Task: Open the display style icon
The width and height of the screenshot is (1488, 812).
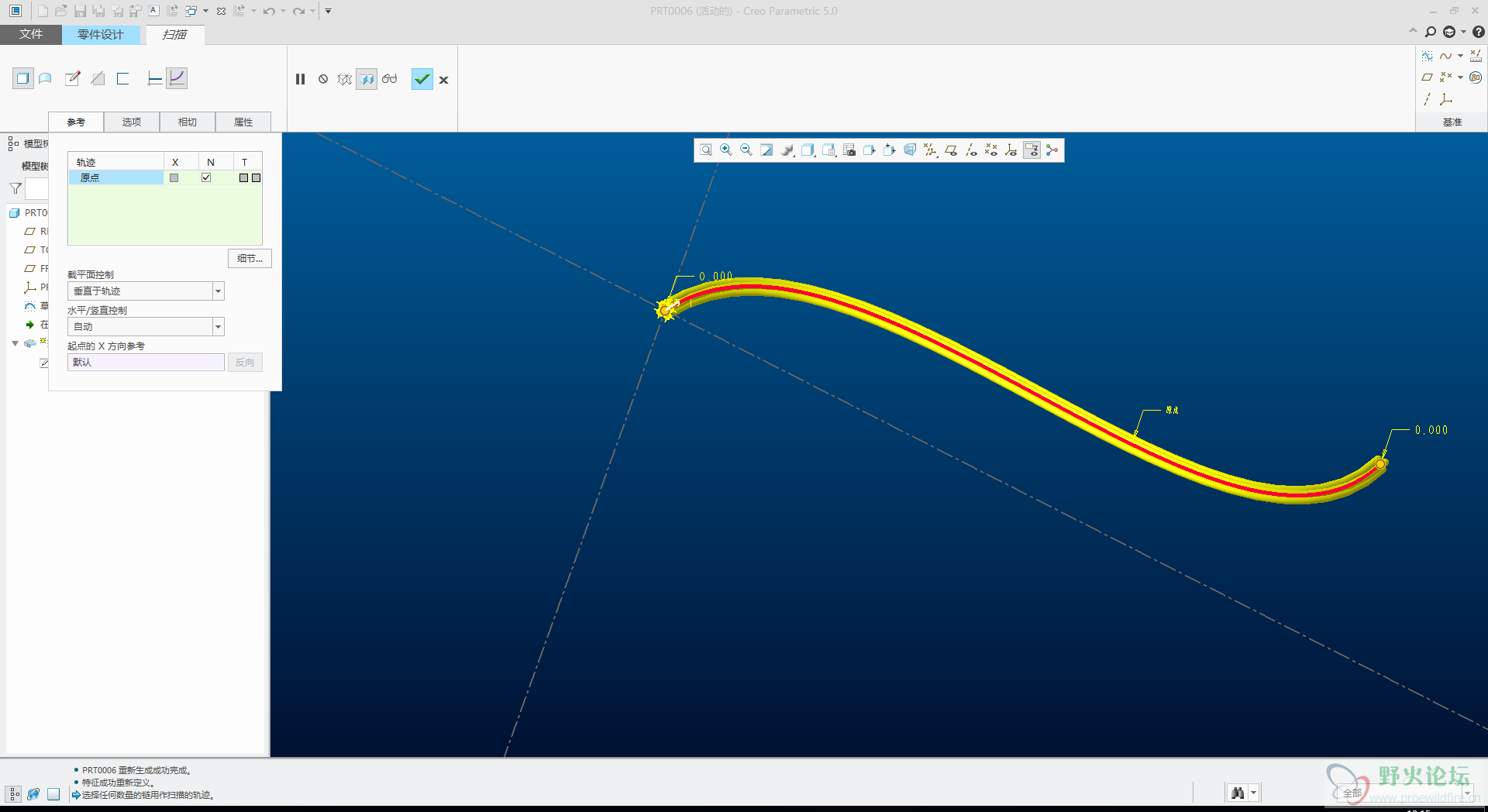Action: click(x=808, y=150)
